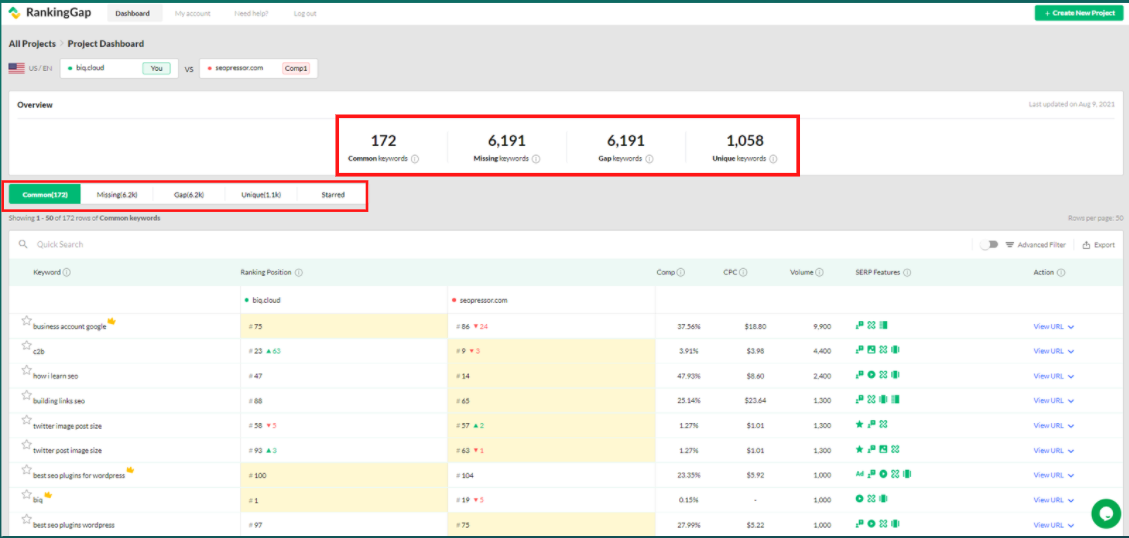Image resolution: width=1129 pixels, height=538 pixels.
Task: Open the Advanced Filter options
Action: coord(1035,245)
